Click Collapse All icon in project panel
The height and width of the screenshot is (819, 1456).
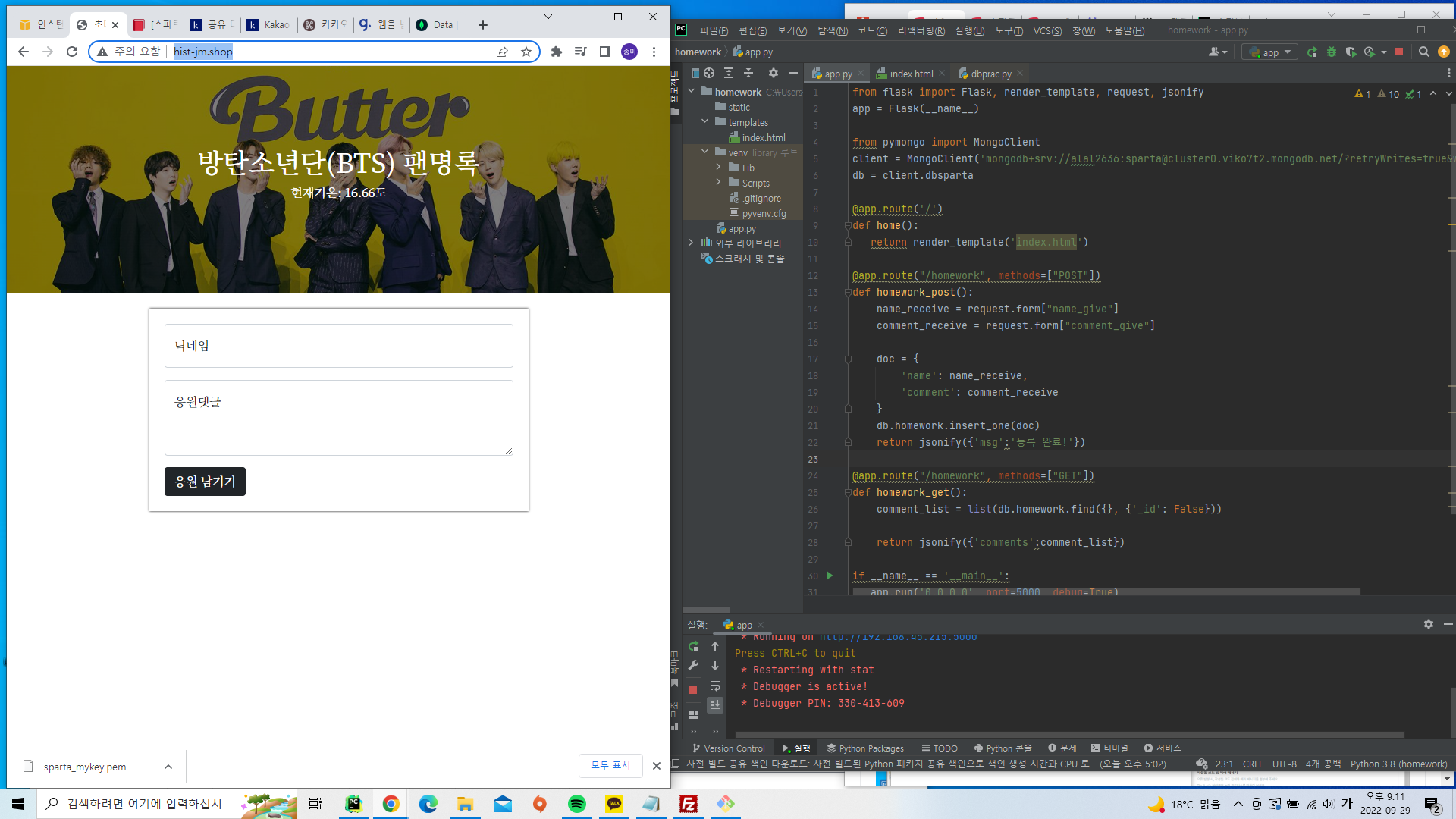coord(748,74)
